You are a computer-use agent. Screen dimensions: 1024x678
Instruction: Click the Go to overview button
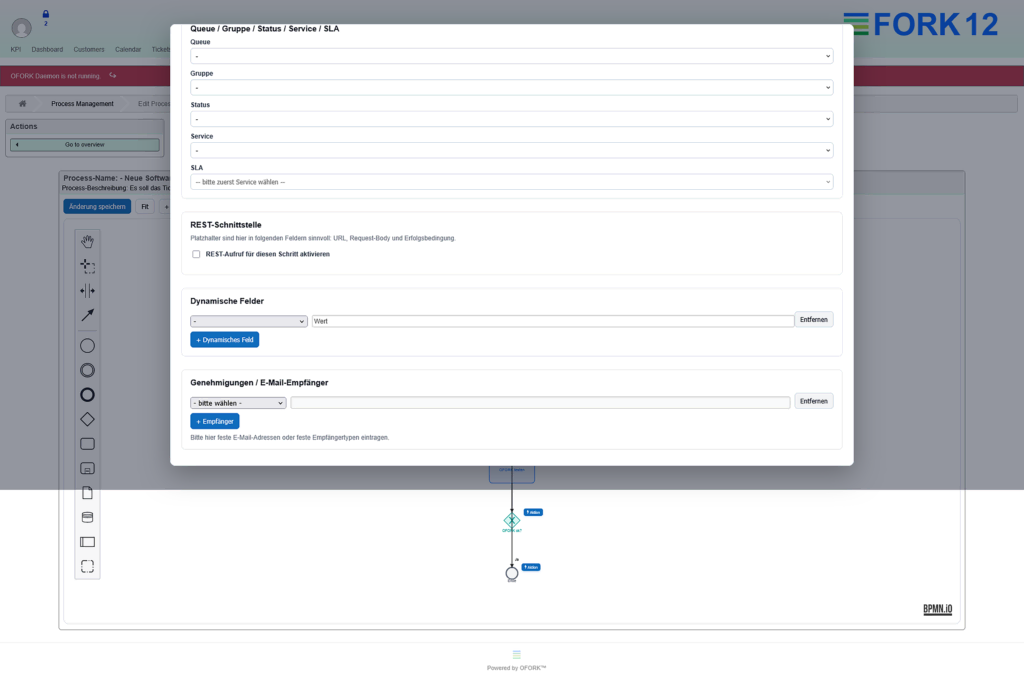pyautogui.click(x=85, y=144)
